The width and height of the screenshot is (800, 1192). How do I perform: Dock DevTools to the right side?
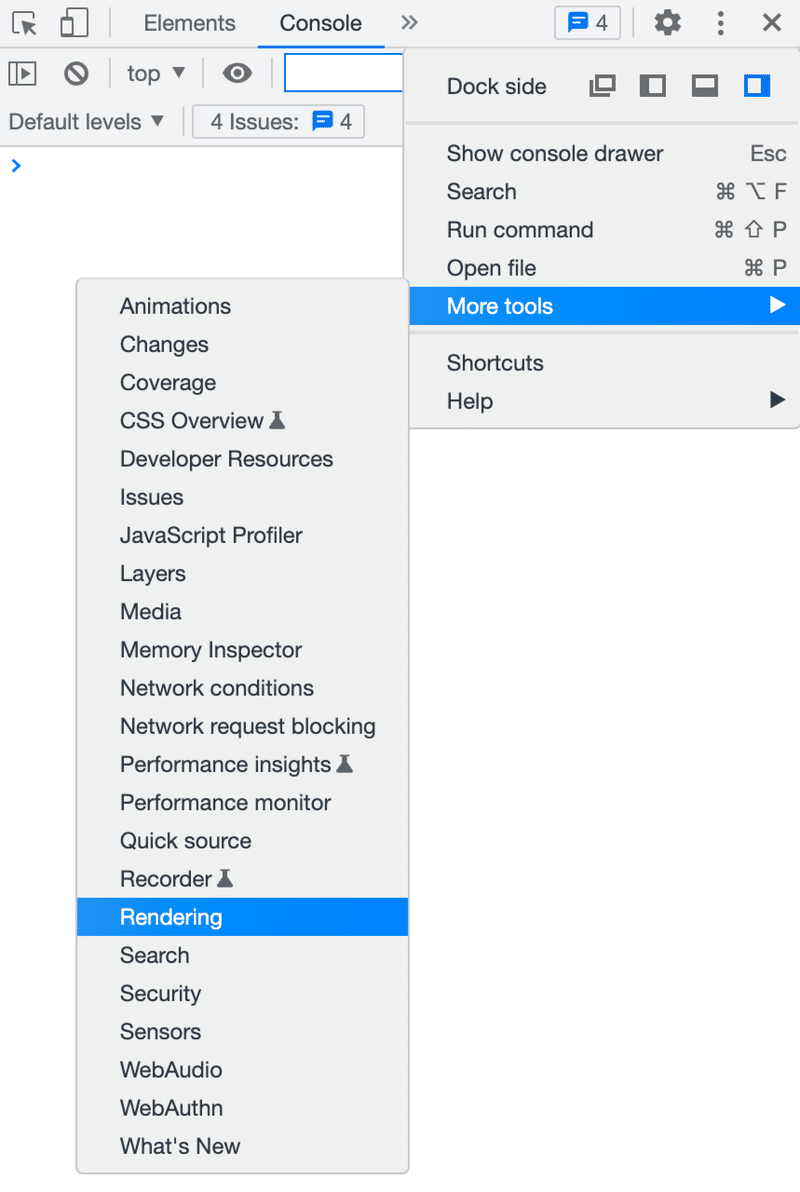pos(757,86)
